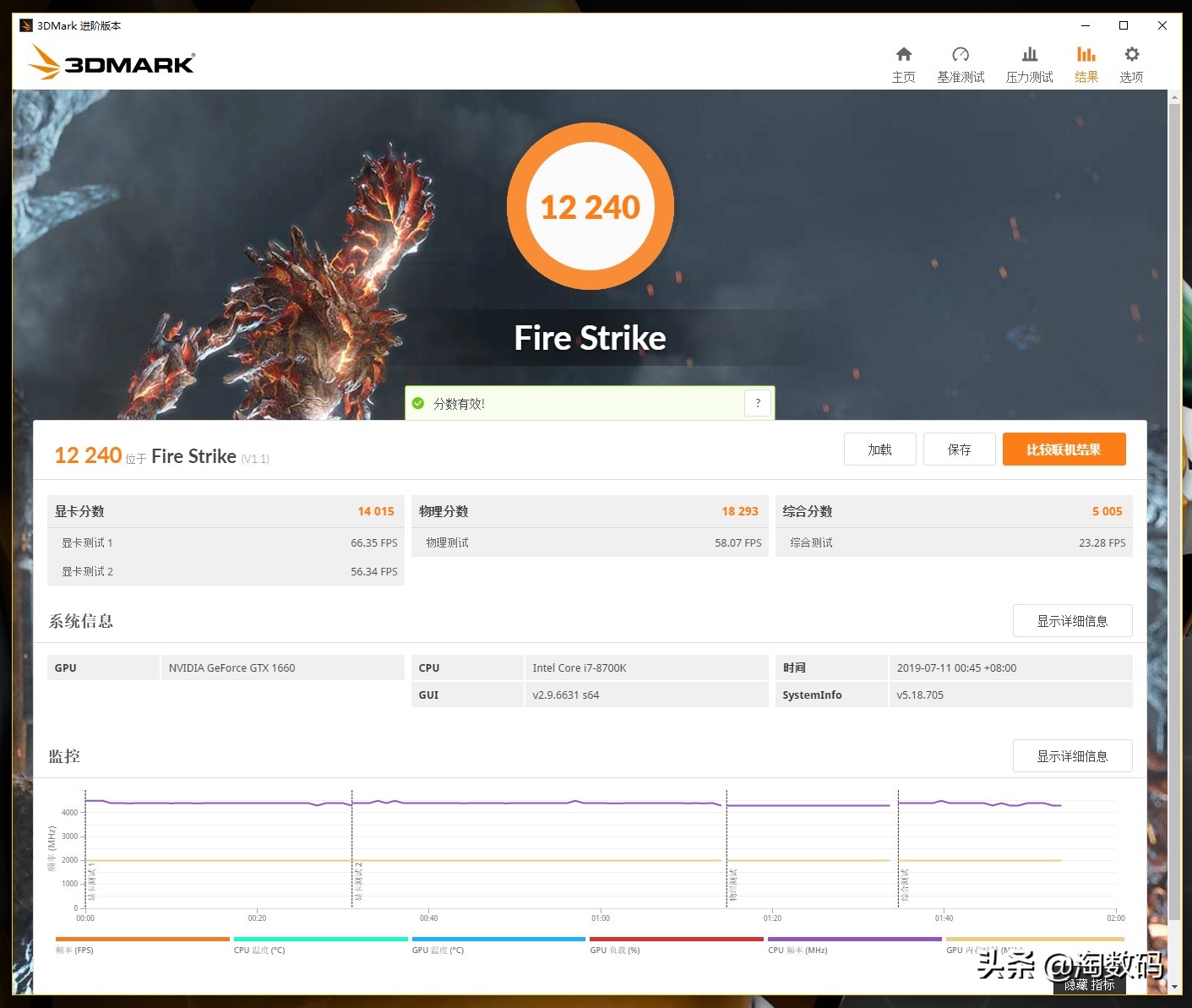Click the GPU 频率 purple color bar
Image resolution: width=1192 pixels, height=1008 pixels.
(x=855, y=939)
